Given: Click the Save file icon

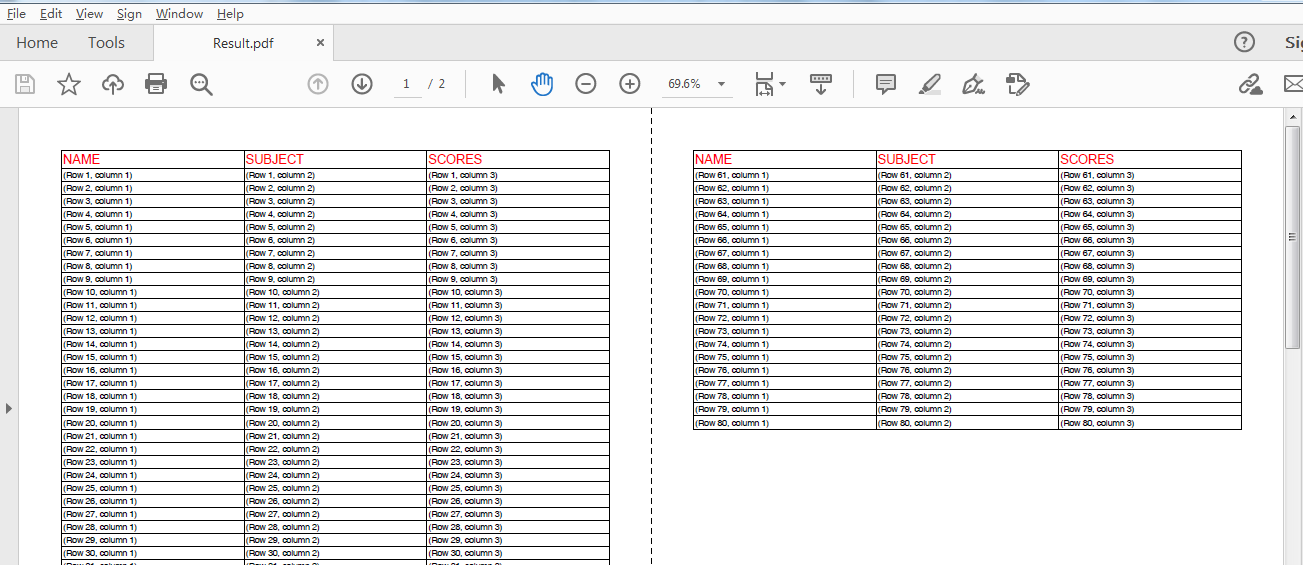Looking at the screenshot, I should (x=25, y=84).
